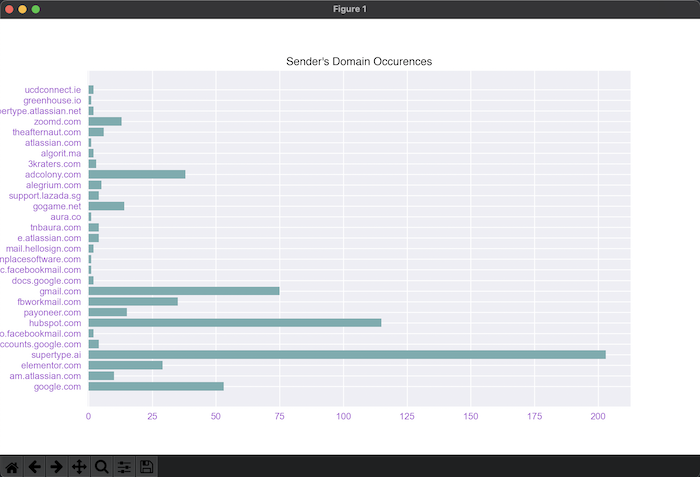This screenshot has height=477, width=700.
Task: Click the adcolony.com axis label
Action: pyautogui.click(x=53, y=175)
